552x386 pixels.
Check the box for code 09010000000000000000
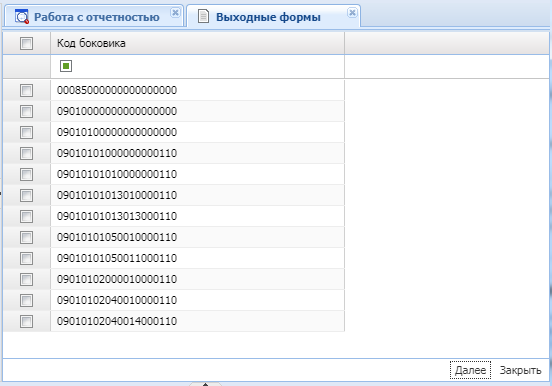26,111
